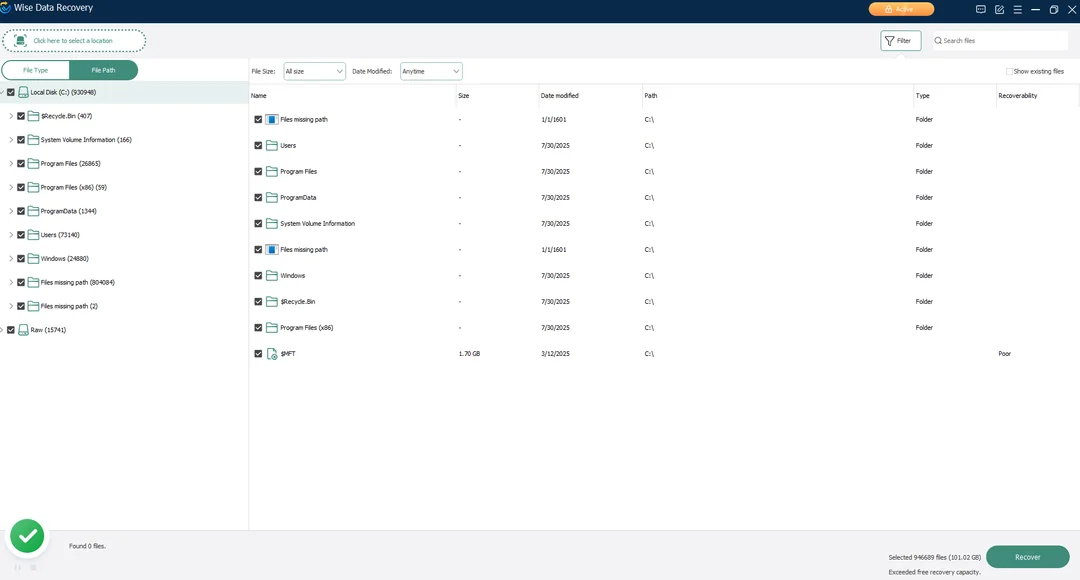Uncheck ProgramData row checkbox in file list
The height and width of the screenshot is (580, 1080).
coord(258,198)
